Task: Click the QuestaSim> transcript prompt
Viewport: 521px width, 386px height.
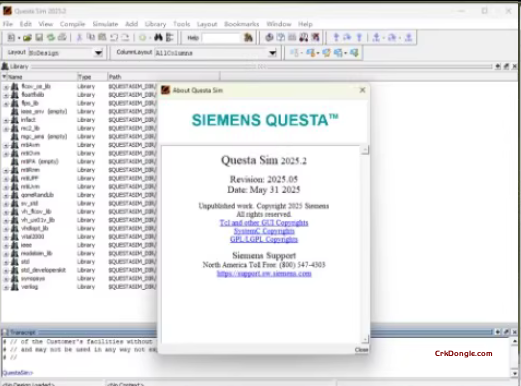Action: [18, 373]
